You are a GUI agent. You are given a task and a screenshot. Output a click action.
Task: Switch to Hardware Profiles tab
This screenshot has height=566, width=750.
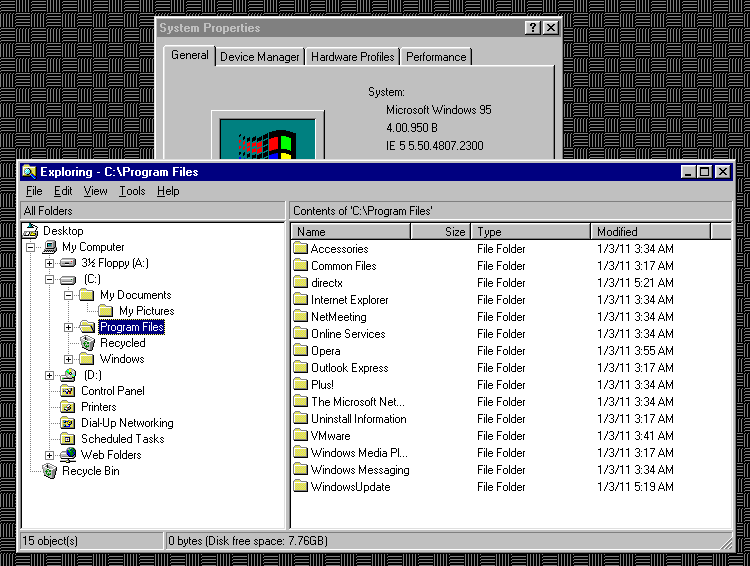point(353,57)
